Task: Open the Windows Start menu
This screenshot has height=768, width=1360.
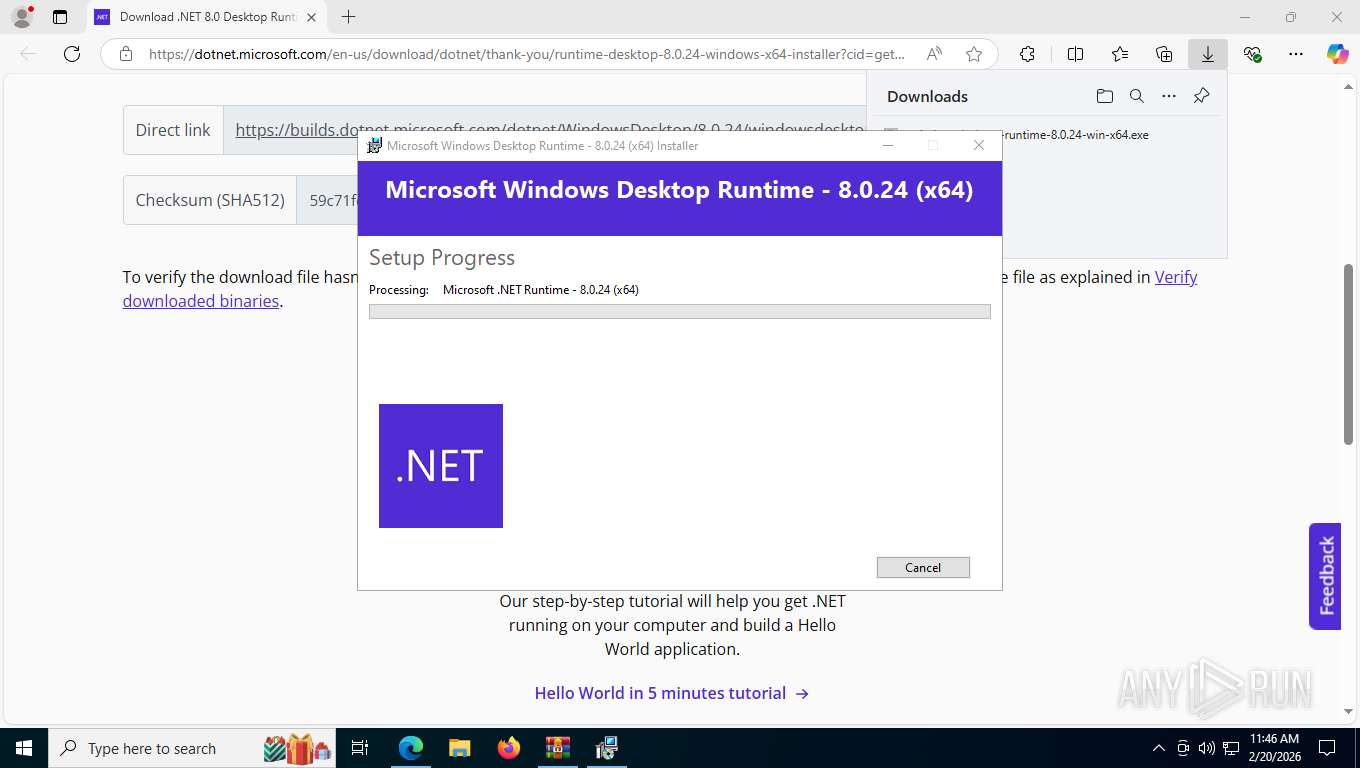Action: [x=23, y=748]
